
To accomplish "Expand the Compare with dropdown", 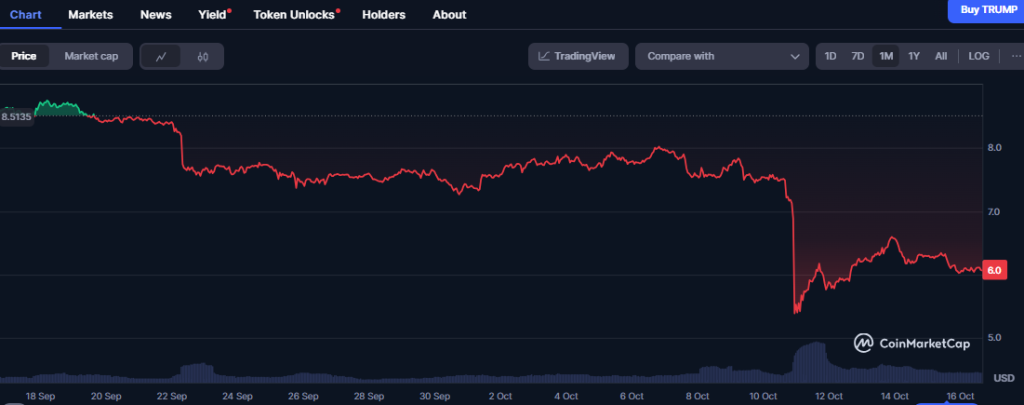I will [x=722, y=56].
